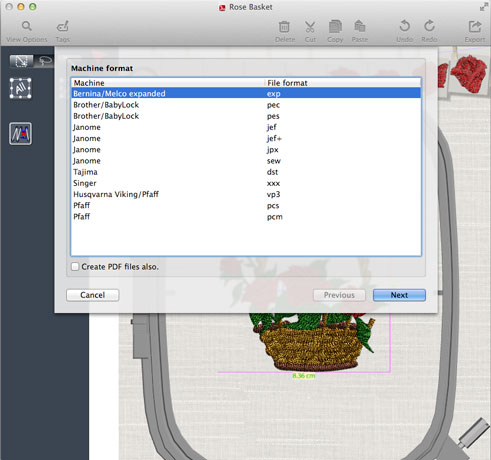The height and width of the screenshot is (460, 491).
Task: Click the Previous button
Action: pyautogui.click(x=339, y=295)
